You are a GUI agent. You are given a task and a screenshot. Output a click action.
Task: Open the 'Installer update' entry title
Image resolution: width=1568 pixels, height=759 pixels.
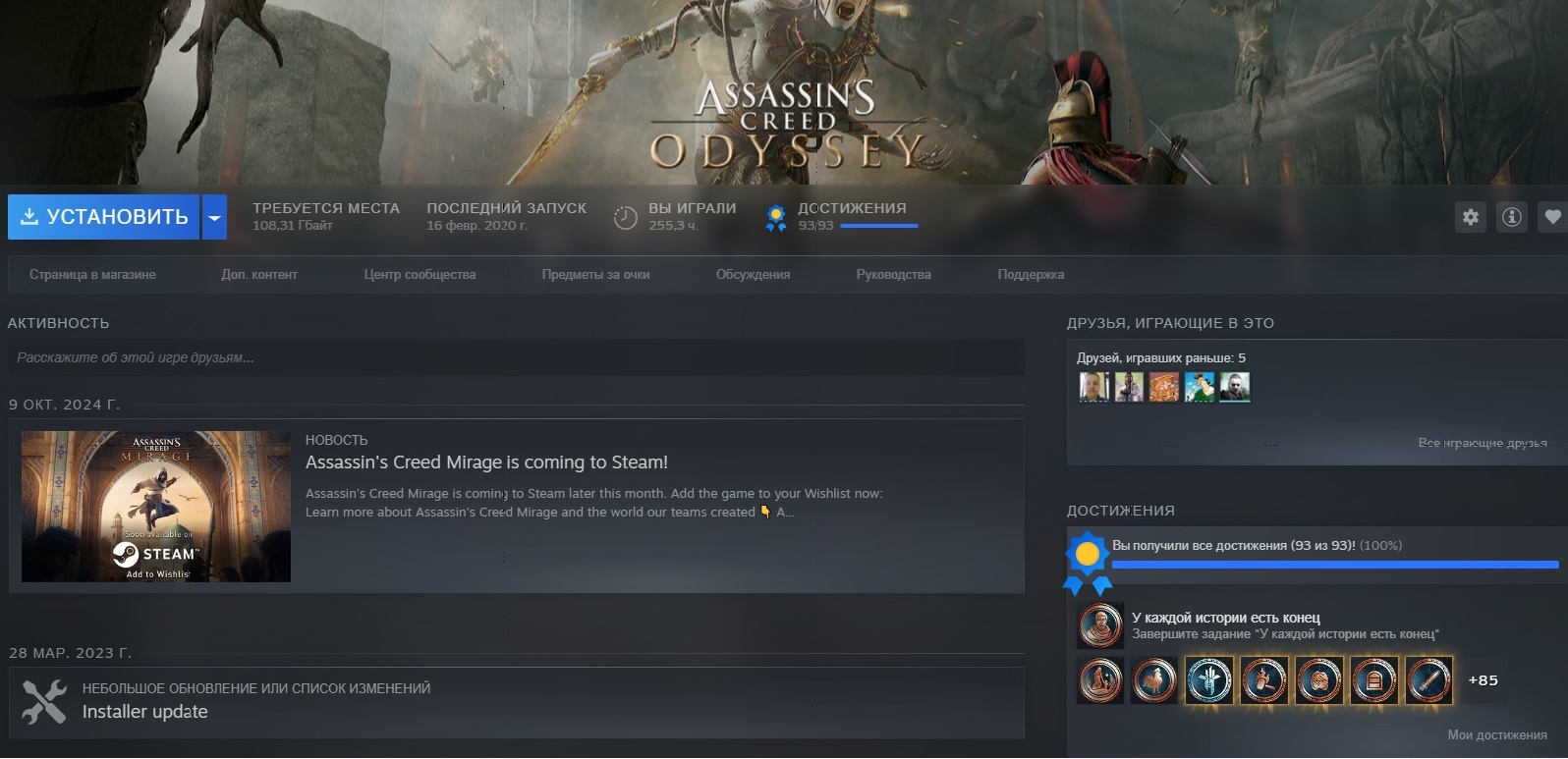145,712
